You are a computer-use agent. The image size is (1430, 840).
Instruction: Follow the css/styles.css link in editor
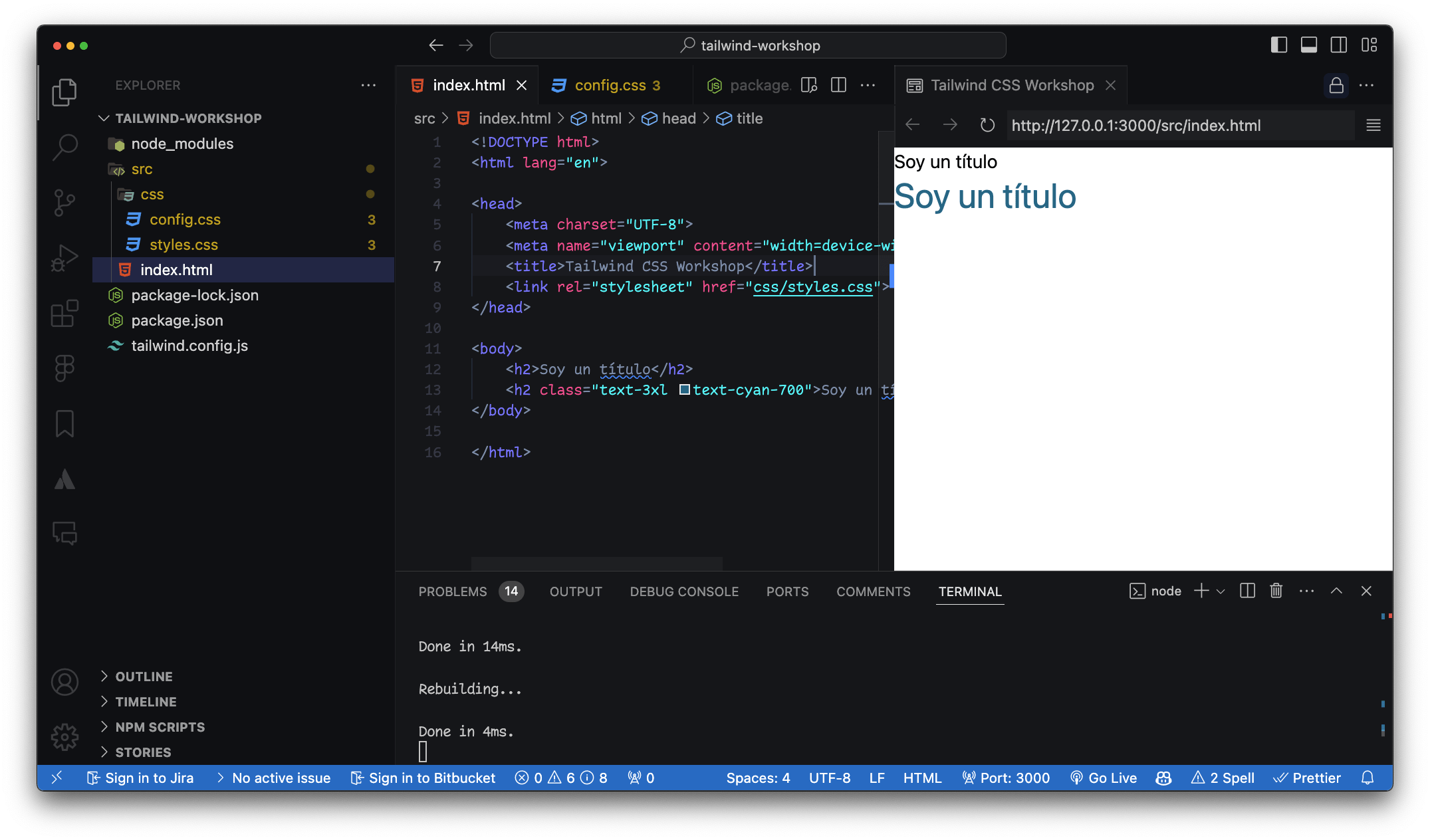(x=812, y=286)
